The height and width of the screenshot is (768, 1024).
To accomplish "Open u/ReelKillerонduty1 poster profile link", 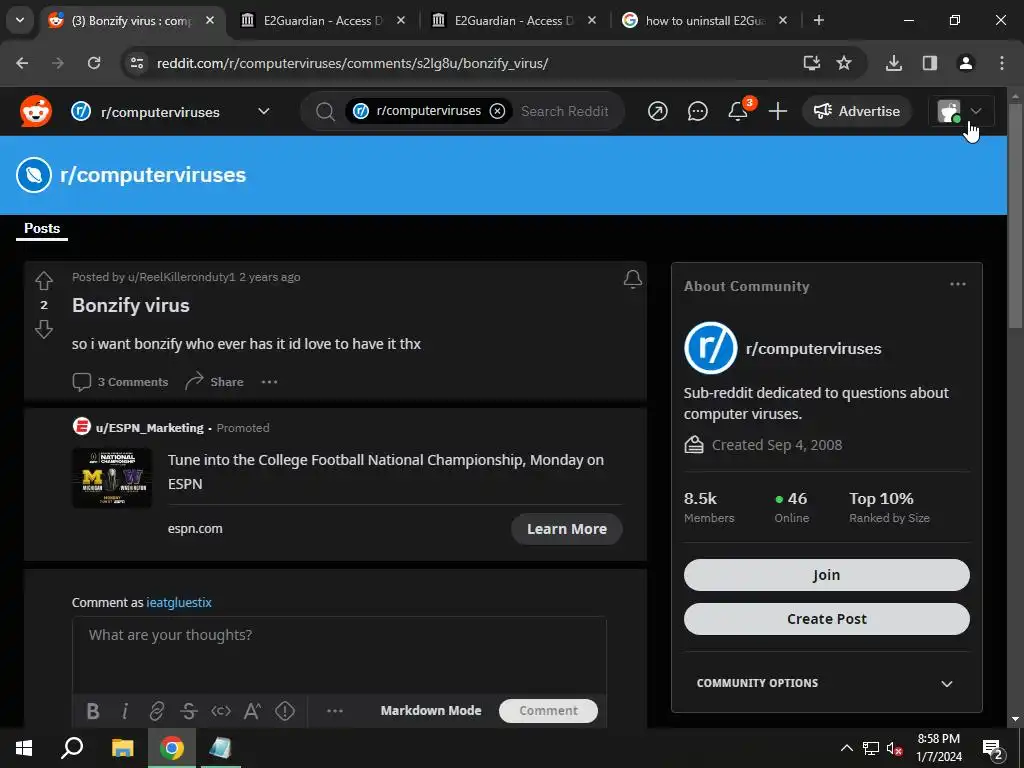I will tap(181, 277).
